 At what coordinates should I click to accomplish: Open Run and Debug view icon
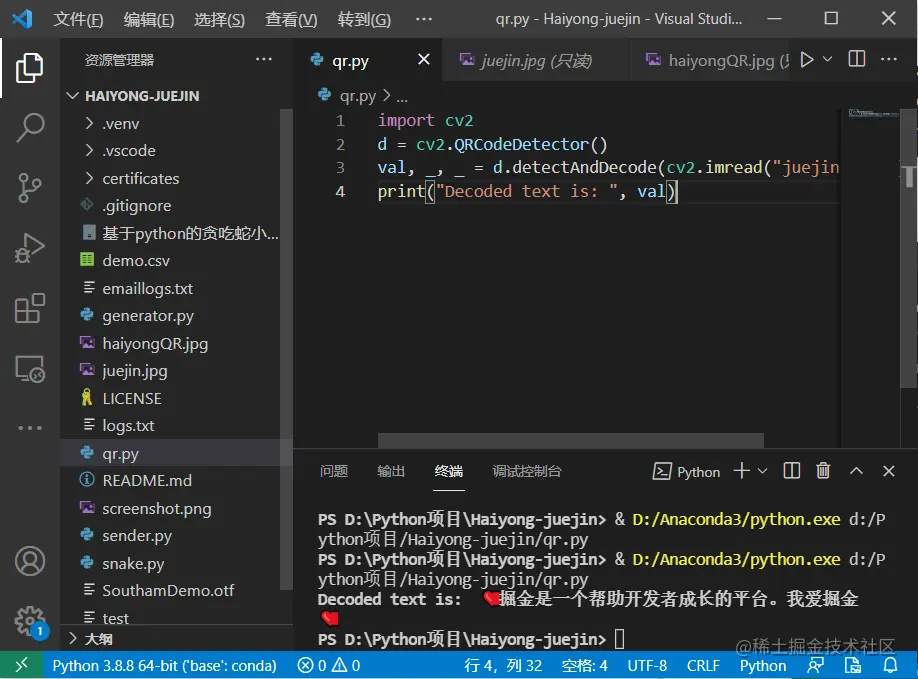coord(29,248)
